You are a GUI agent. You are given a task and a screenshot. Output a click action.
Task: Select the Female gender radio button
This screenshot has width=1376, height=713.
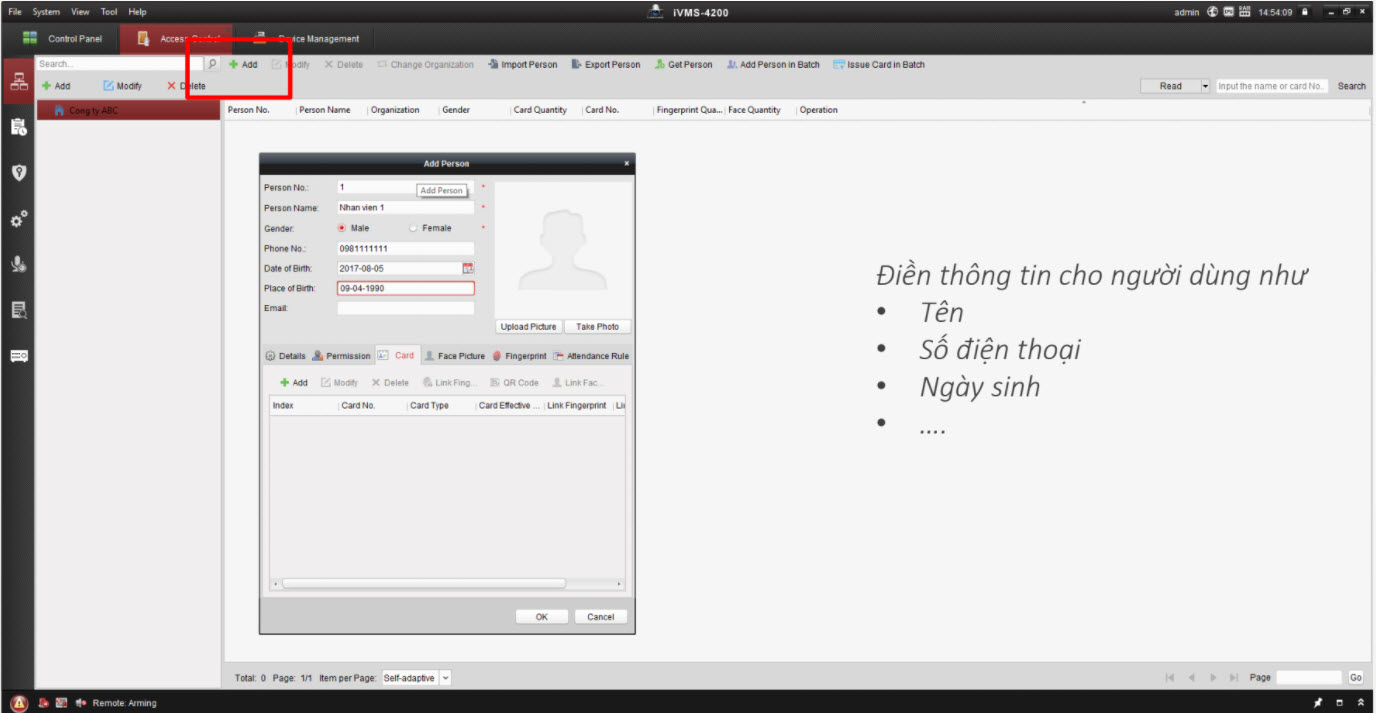(x=413, y=228)
